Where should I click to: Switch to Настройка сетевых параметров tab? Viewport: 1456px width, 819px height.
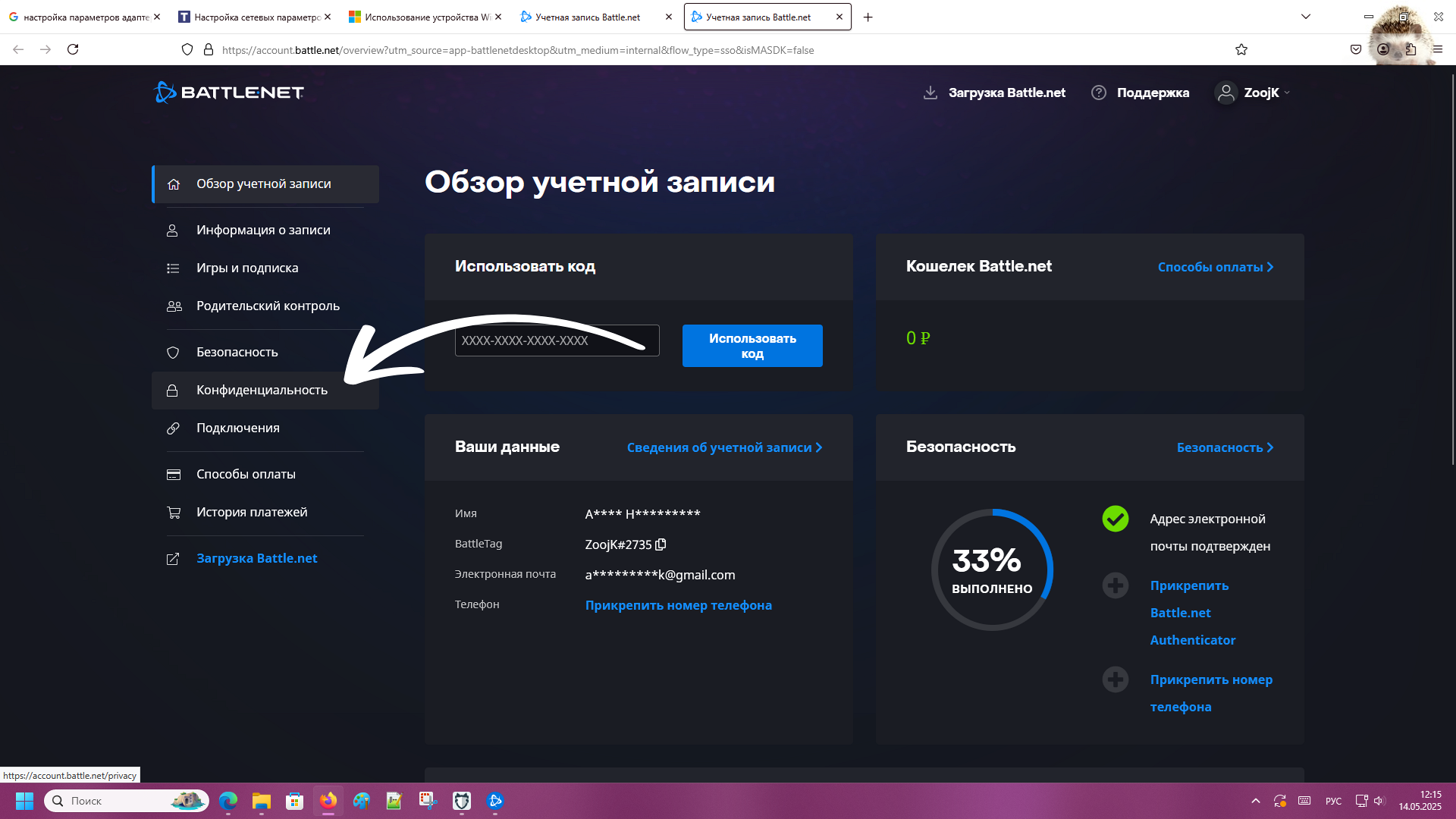click(256, 17)
